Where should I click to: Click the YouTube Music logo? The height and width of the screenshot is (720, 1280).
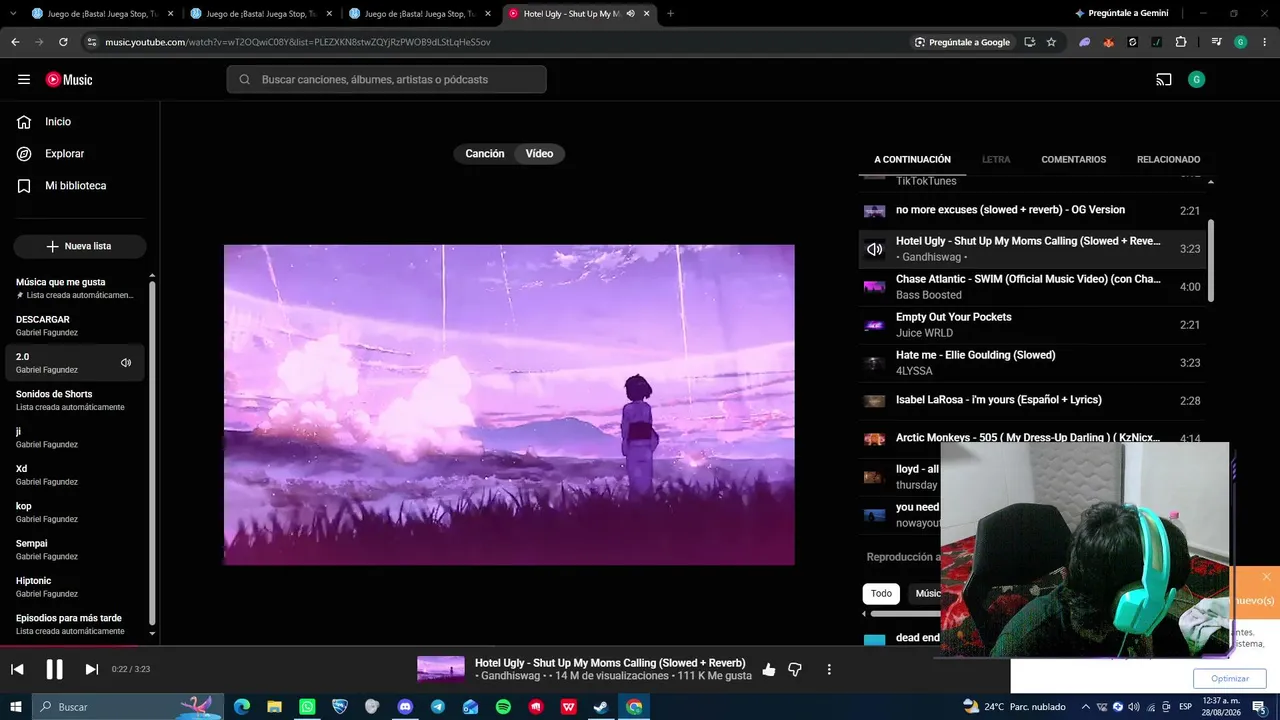pos(69,80)
